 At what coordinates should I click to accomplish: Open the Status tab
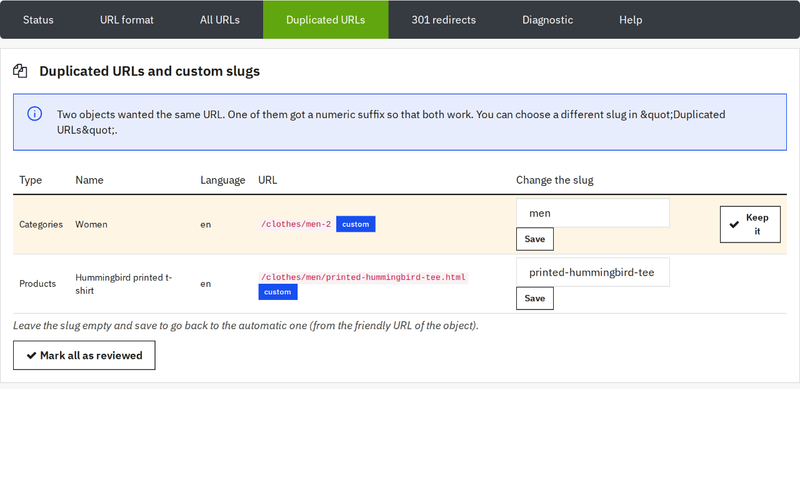(x=38, y=20)
